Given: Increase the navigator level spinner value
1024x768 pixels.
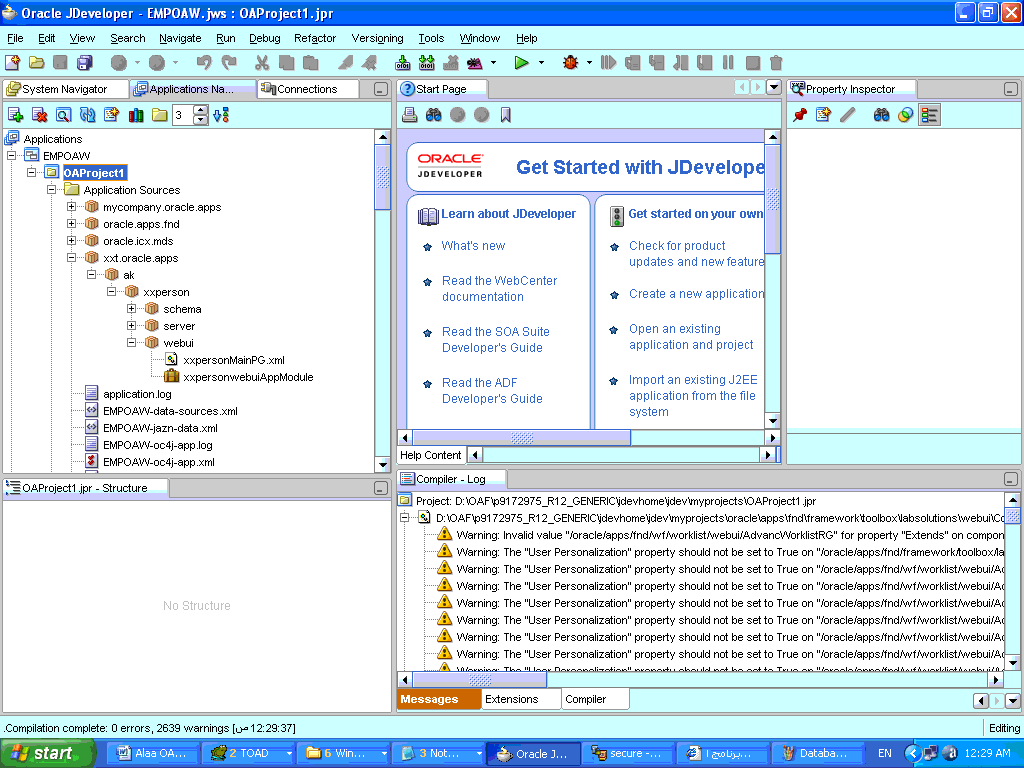Looking at the screenshot, I should pos(201,110).
